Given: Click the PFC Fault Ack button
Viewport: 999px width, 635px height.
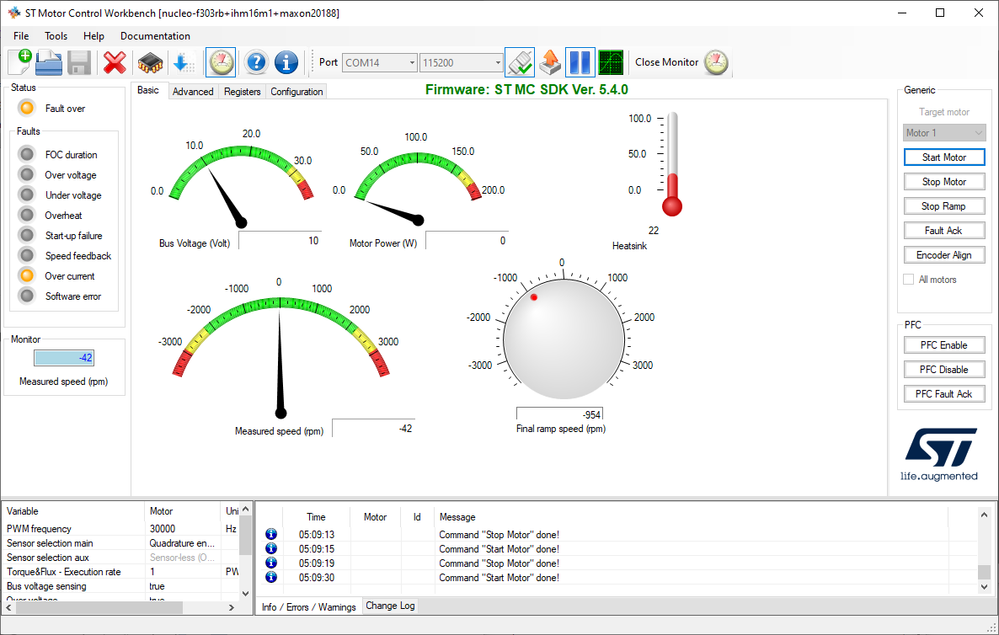Looking at the screenshot, I should pos(944,394).
